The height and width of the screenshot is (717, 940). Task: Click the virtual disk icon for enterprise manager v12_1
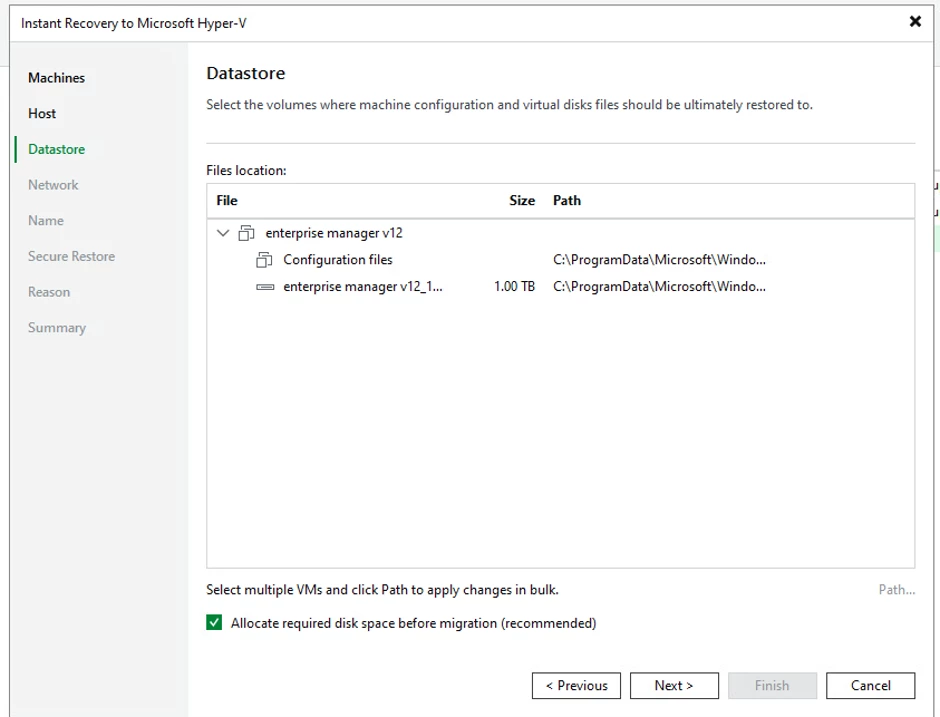(x=265, y=287)
